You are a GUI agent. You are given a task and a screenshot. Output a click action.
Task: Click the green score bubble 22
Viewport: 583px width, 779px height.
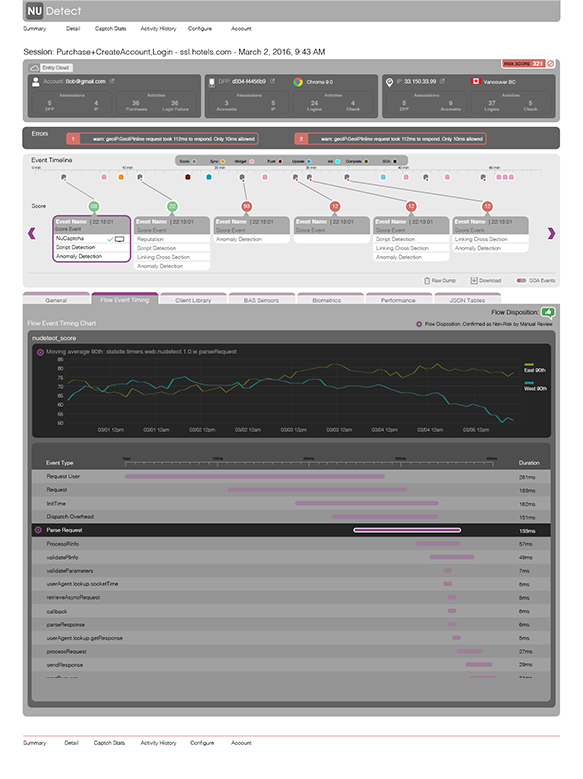pyautogui.click(x=172, y=206)
